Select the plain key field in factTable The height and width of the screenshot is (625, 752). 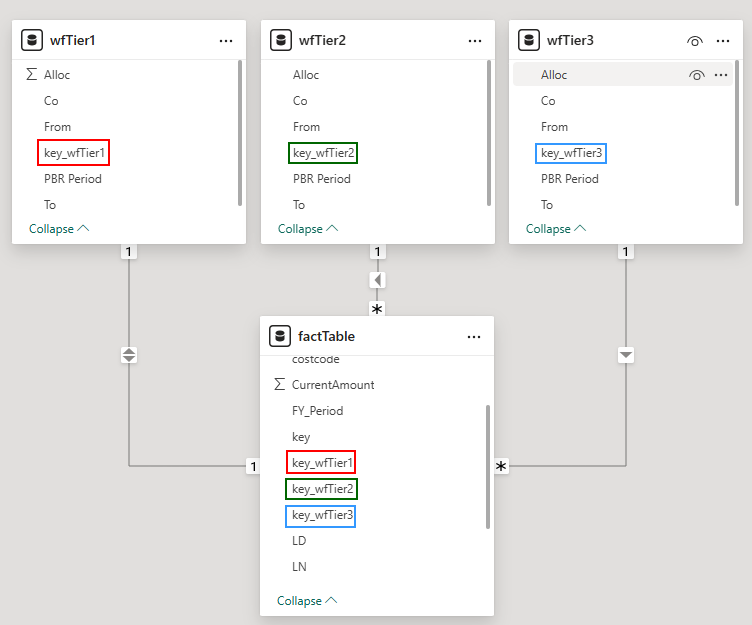tap(301, 436)
